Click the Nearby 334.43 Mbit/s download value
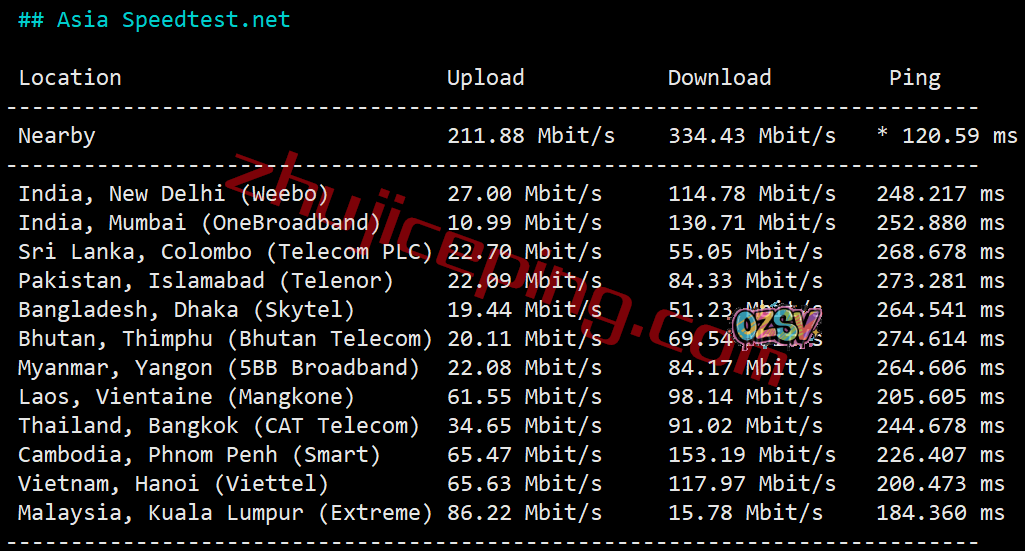Viewport: 1025px width, 551px height. [x=751, y=136]
